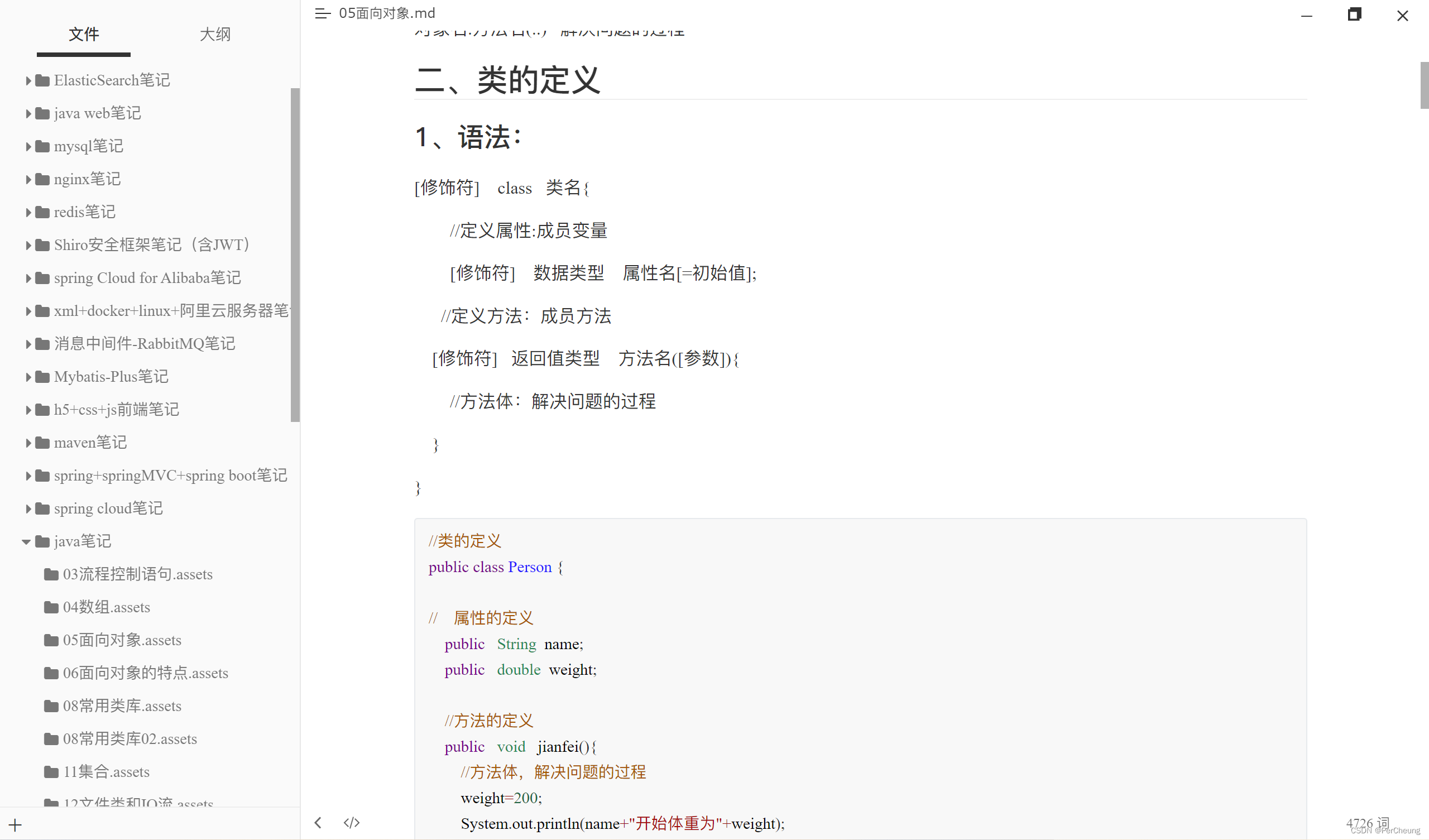Viewport: 1429px width, 840px height.
Task: Click redis笔记 folder icon
Action: (x=42, y=212)
